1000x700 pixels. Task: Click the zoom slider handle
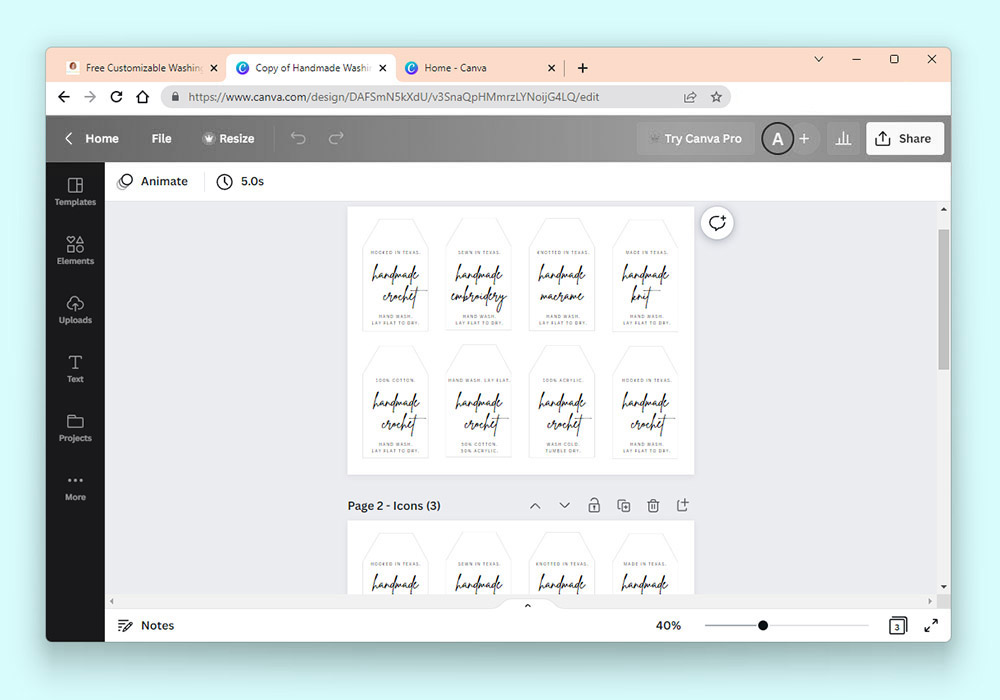click(x=763, y=625)
